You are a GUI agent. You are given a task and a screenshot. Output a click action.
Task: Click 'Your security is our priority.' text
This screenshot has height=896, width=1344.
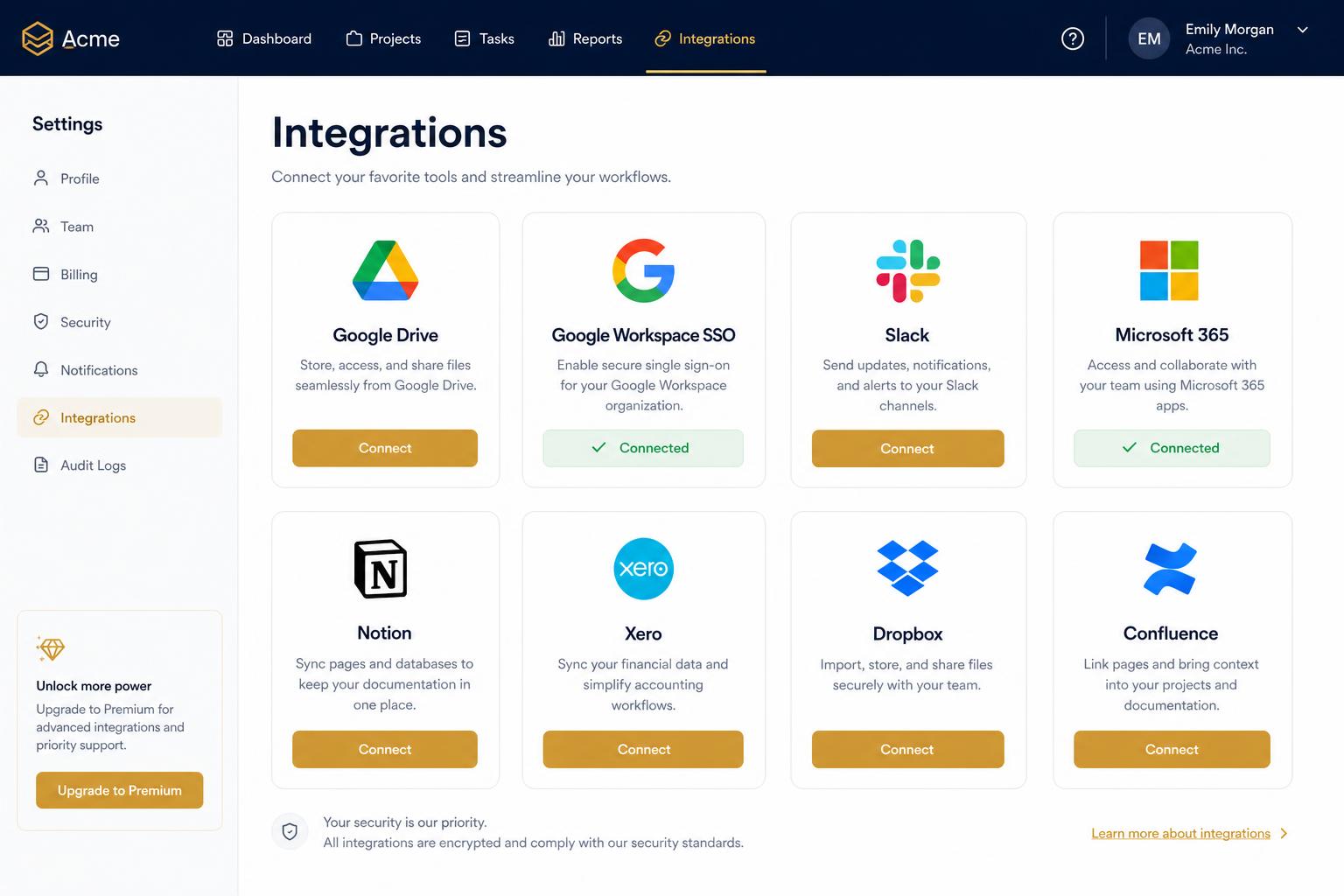pyautogui.click(x=405, y=822)
